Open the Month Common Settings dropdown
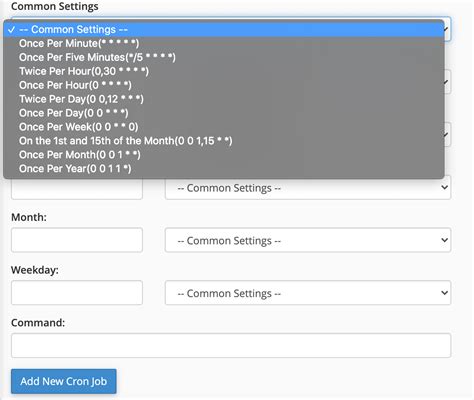The height and width of the screenshot is (400, 474). click(x=308, y=240)
